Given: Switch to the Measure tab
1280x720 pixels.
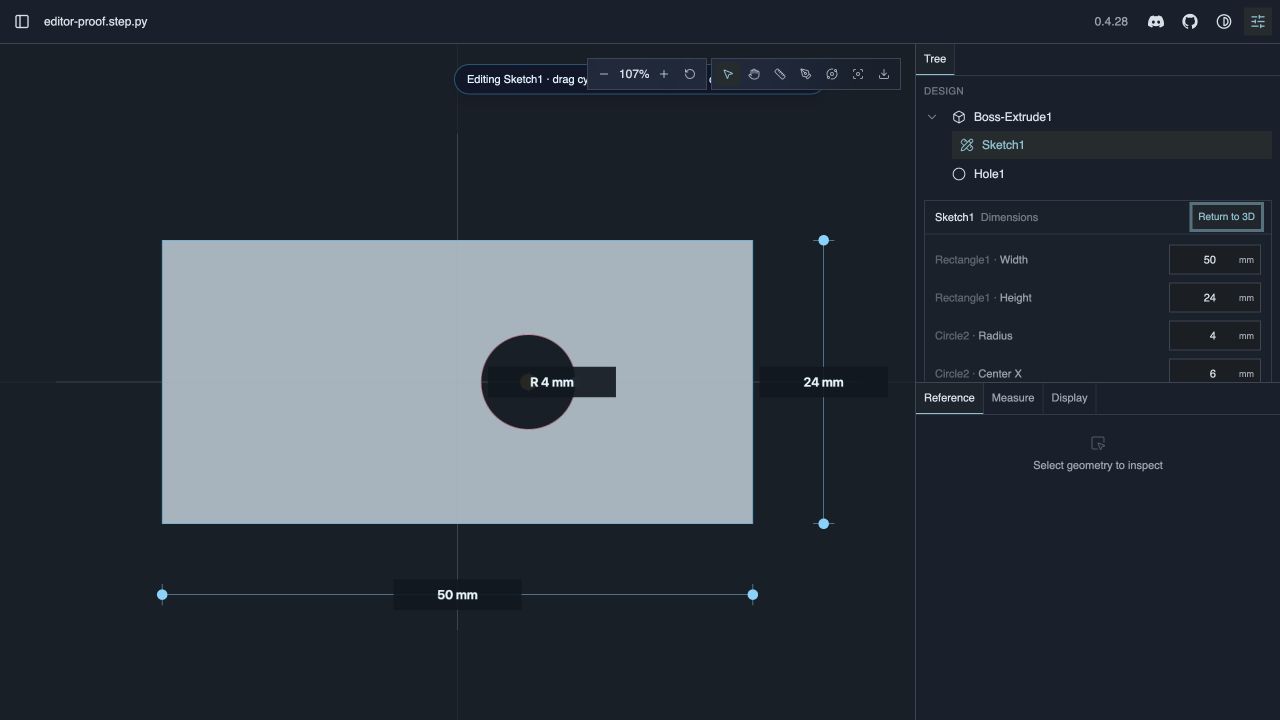Looking at the screenshot, I should [1013, 398].
